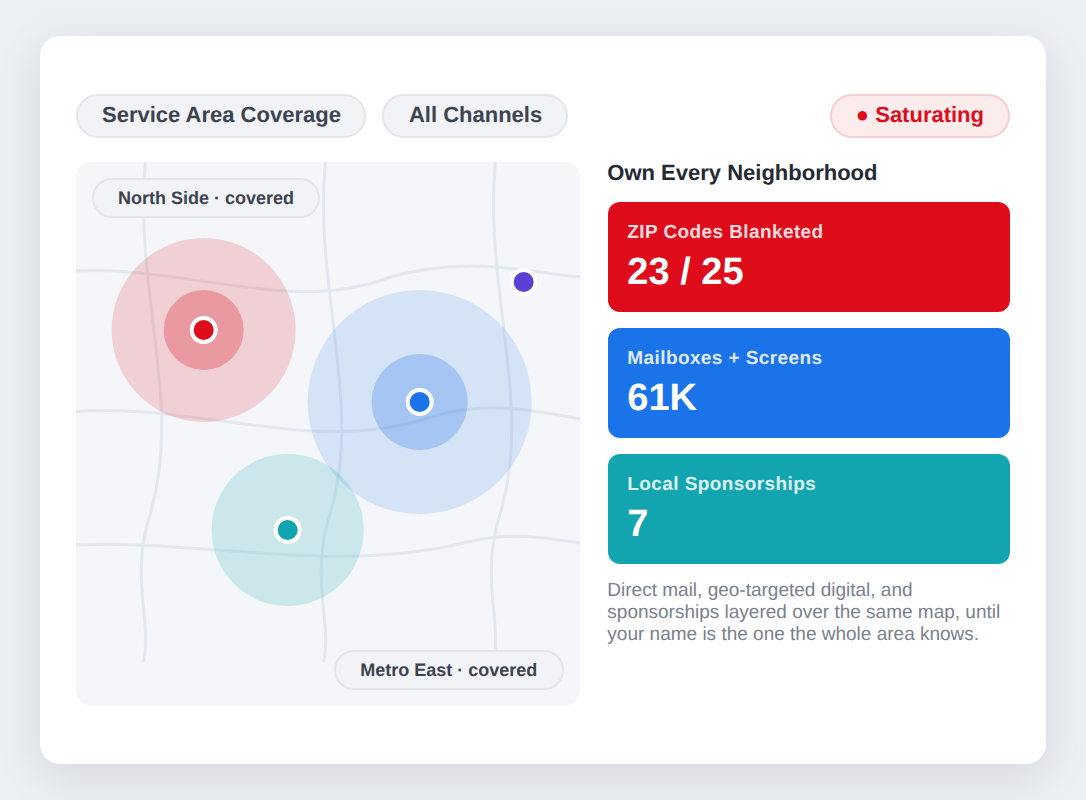Screen dimensions: 1086x800
Task: Click the North Side covered label
Action: [206, 198]
